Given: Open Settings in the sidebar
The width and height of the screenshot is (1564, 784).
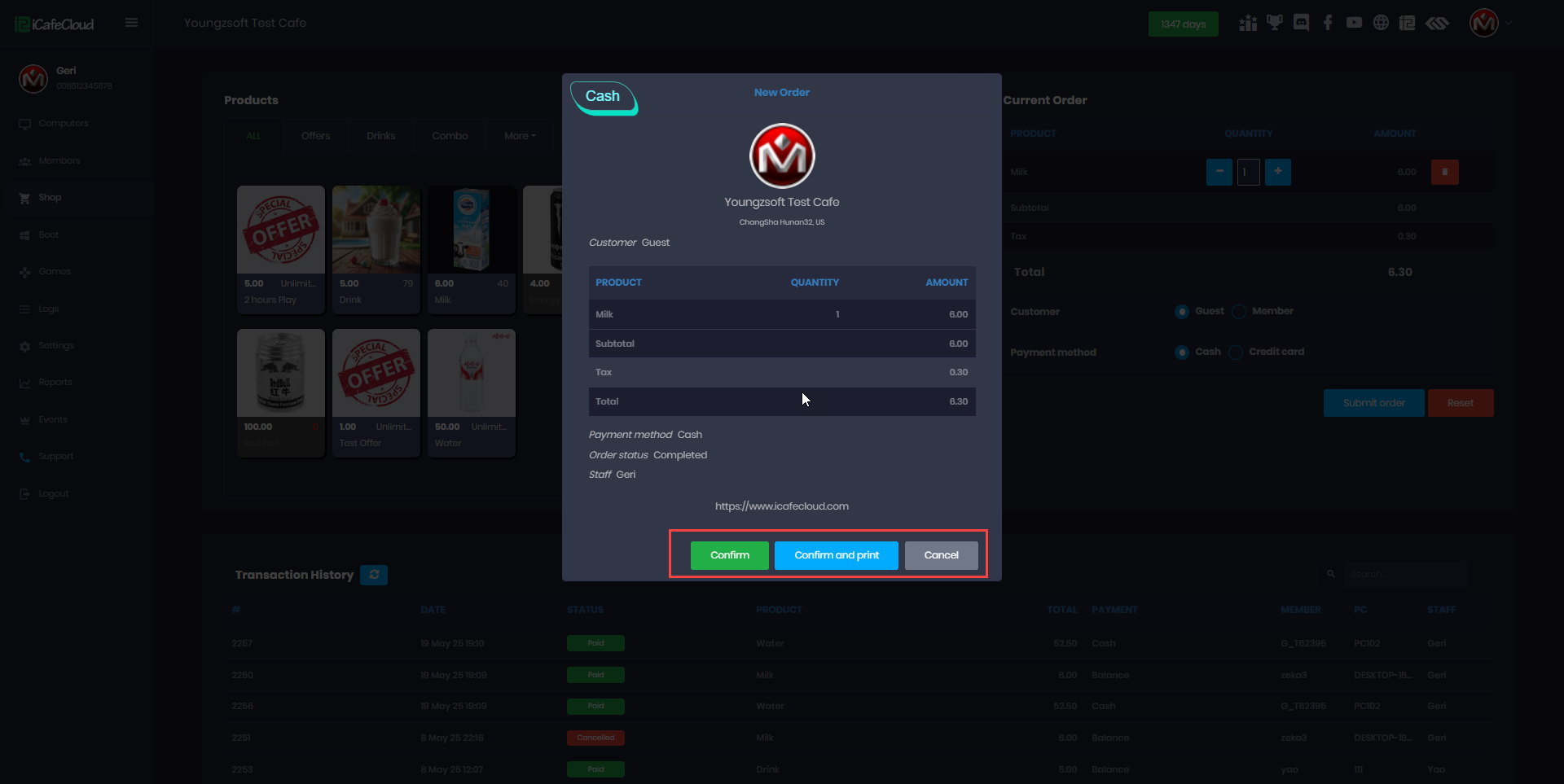Looking at the screenshot, I should click(x=56, y=346).
